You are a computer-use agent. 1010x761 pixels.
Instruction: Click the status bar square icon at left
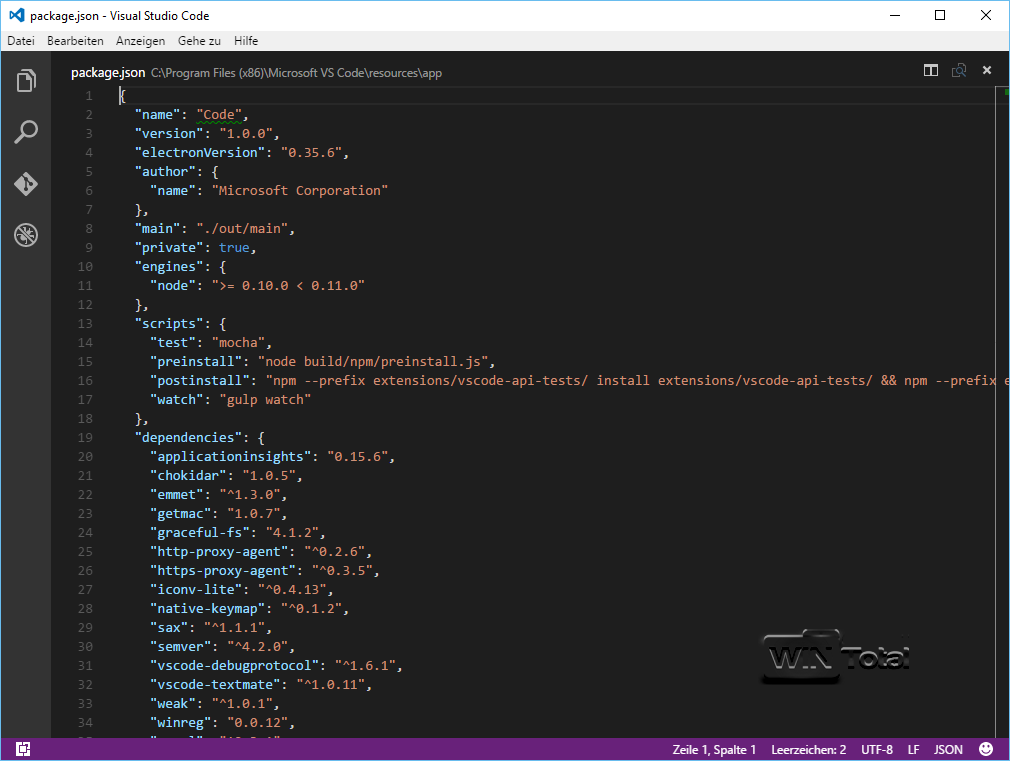tap(24, 749)
